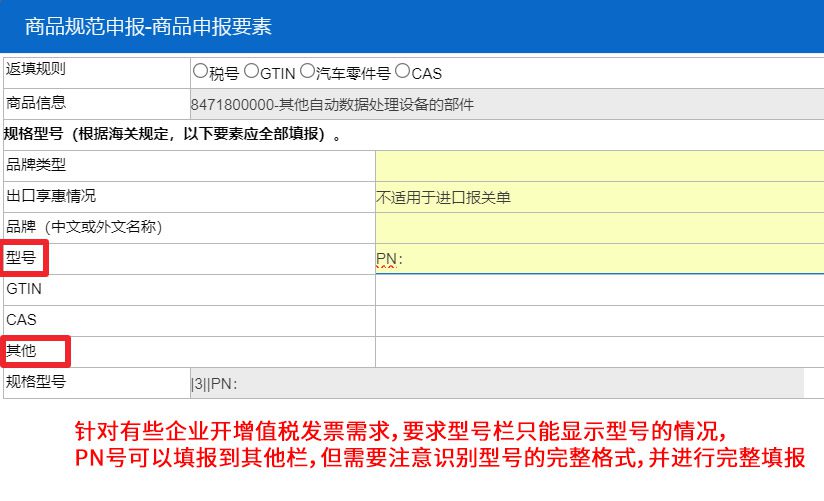The height and width of the screenshot is (501, 824).
Task: Pick the CAS radio option in 返填规则
Action: (x=403, y=72)
